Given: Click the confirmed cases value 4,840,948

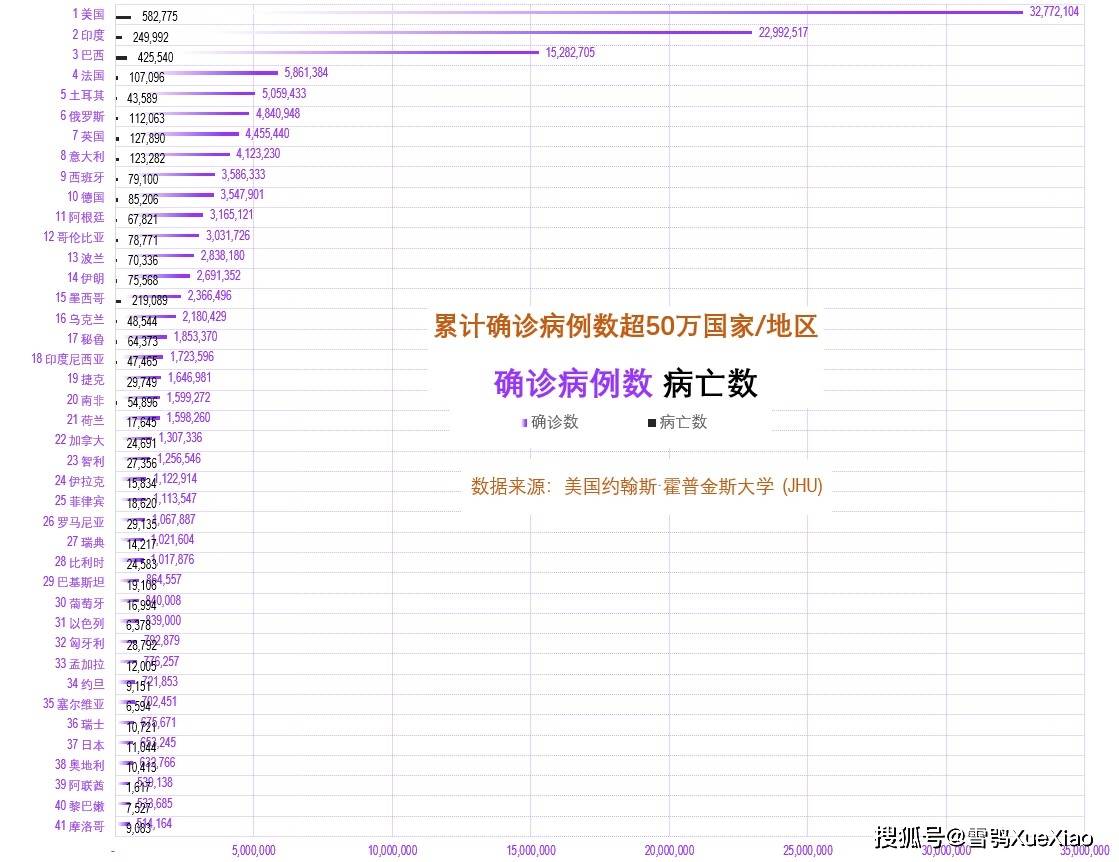Looking at the screenshot, I should 278,113.
